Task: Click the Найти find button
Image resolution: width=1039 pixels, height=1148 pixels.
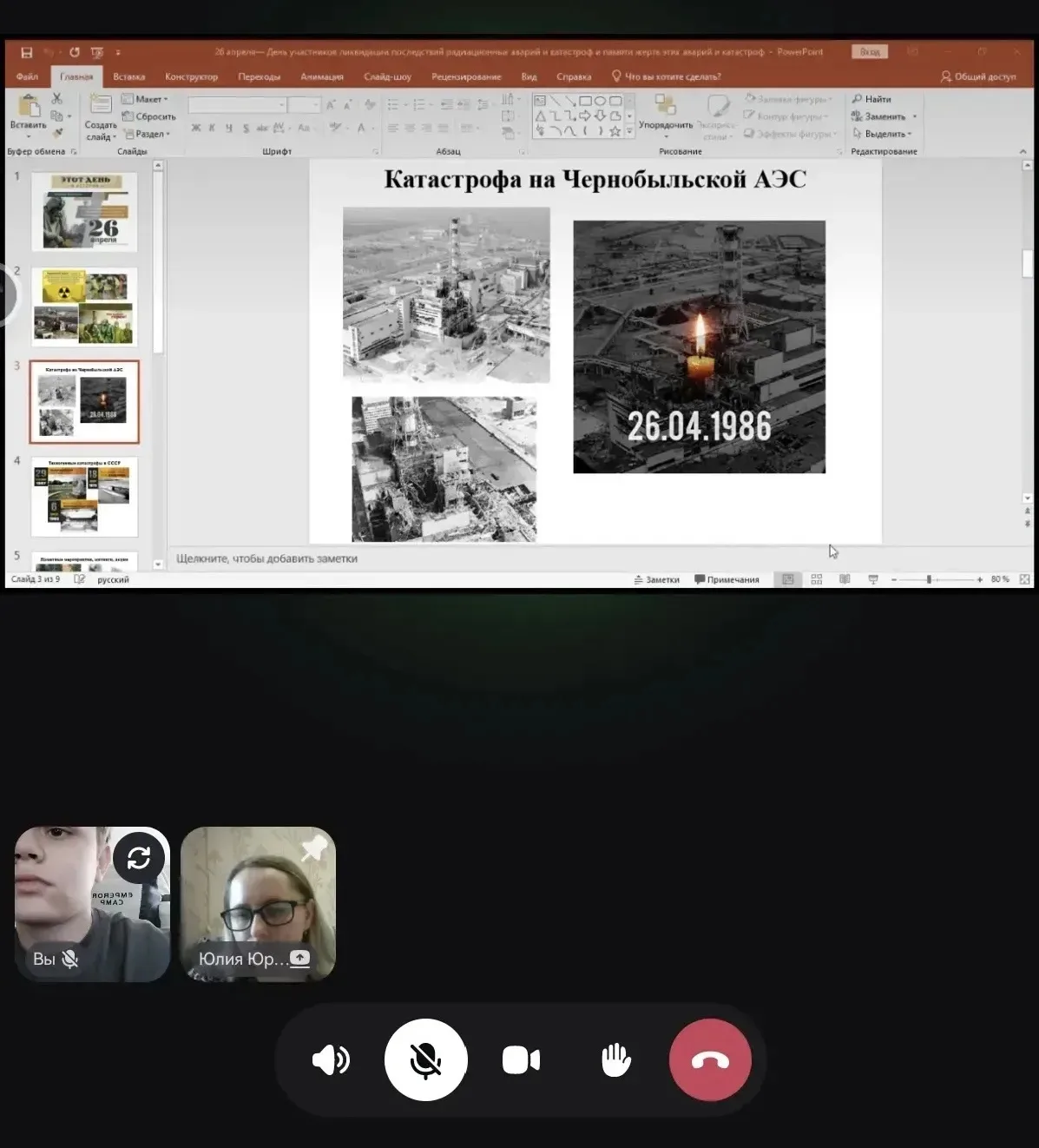Action: (x=872, y=99)
